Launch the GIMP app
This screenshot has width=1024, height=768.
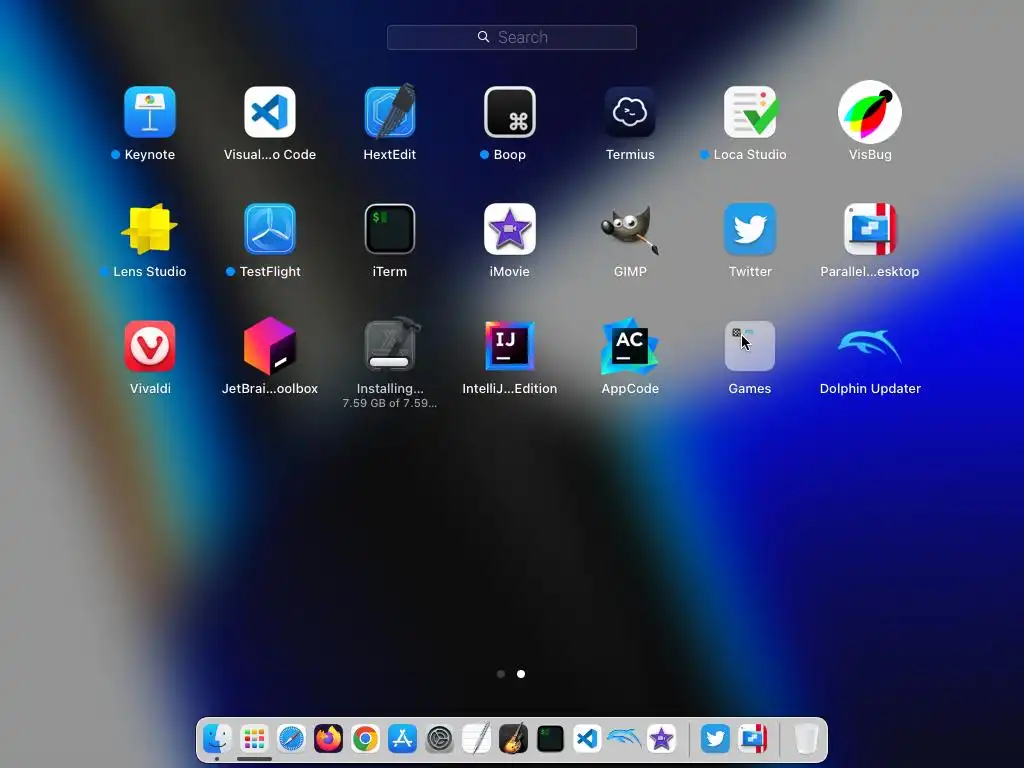point(630,229)
